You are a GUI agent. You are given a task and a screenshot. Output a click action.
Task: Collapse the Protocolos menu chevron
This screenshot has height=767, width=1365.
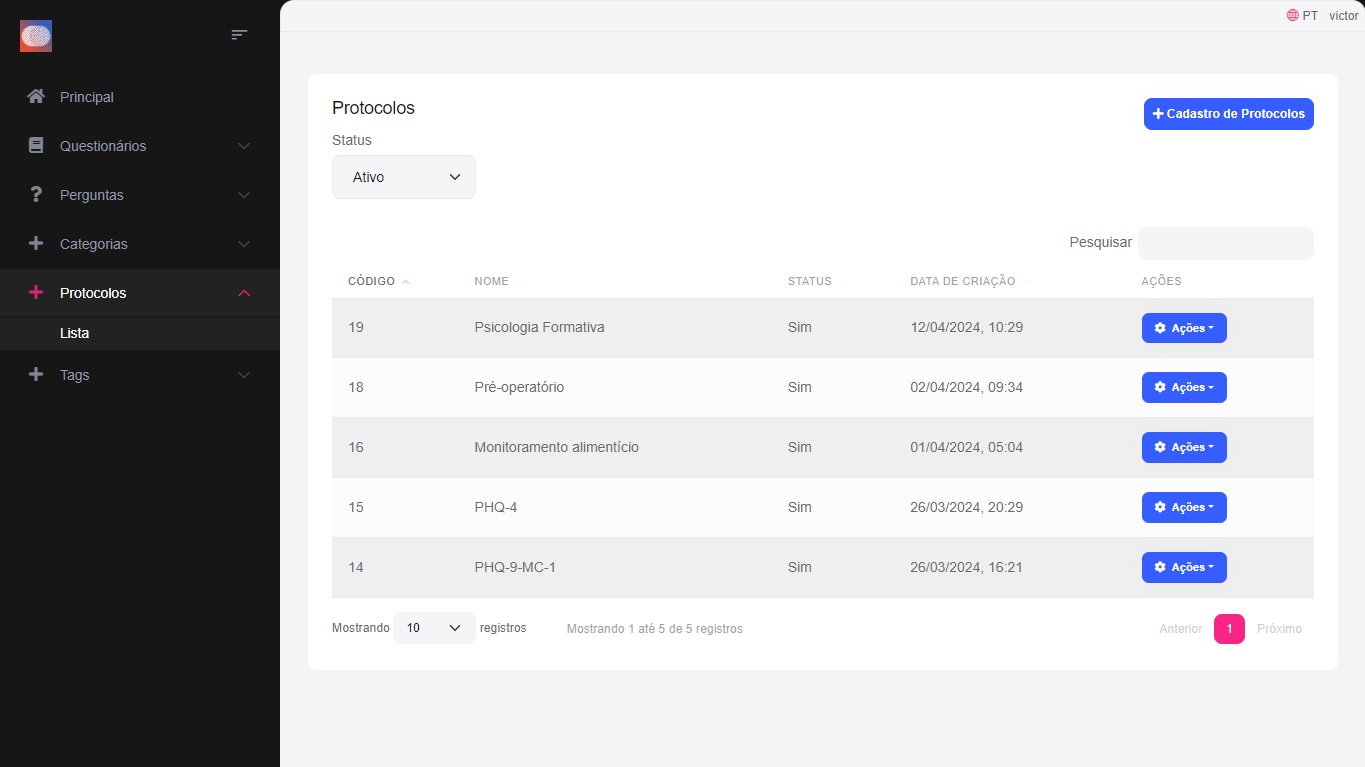click(243, 293)
